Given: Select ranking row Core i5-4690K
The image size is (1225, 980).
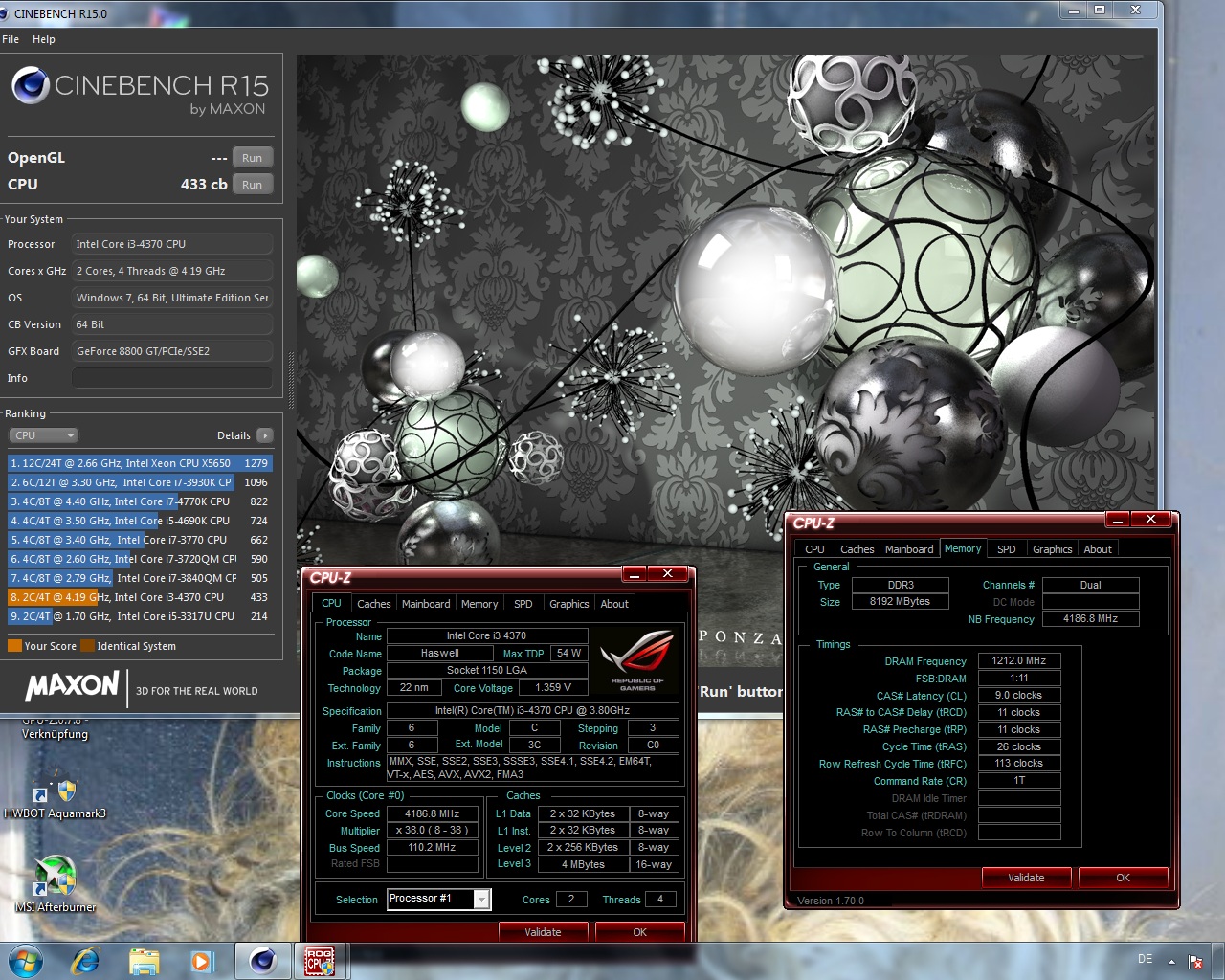Looking at the screenshot, I should [140, 521].
